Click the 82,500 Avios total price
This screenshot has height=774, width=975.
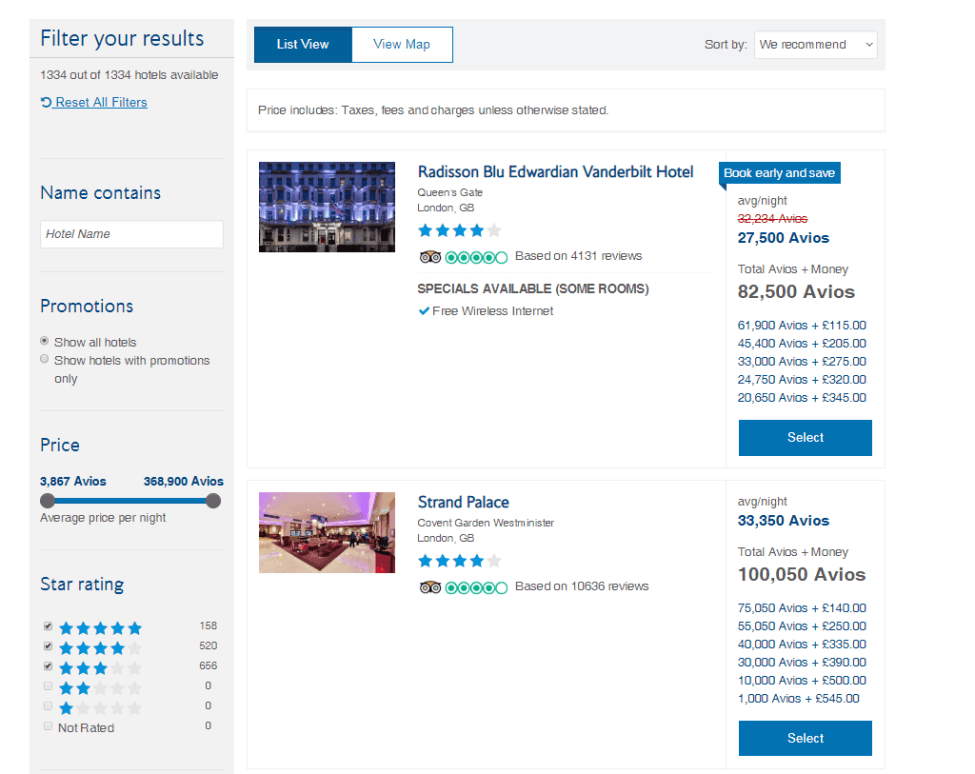[x=796, y=292]
